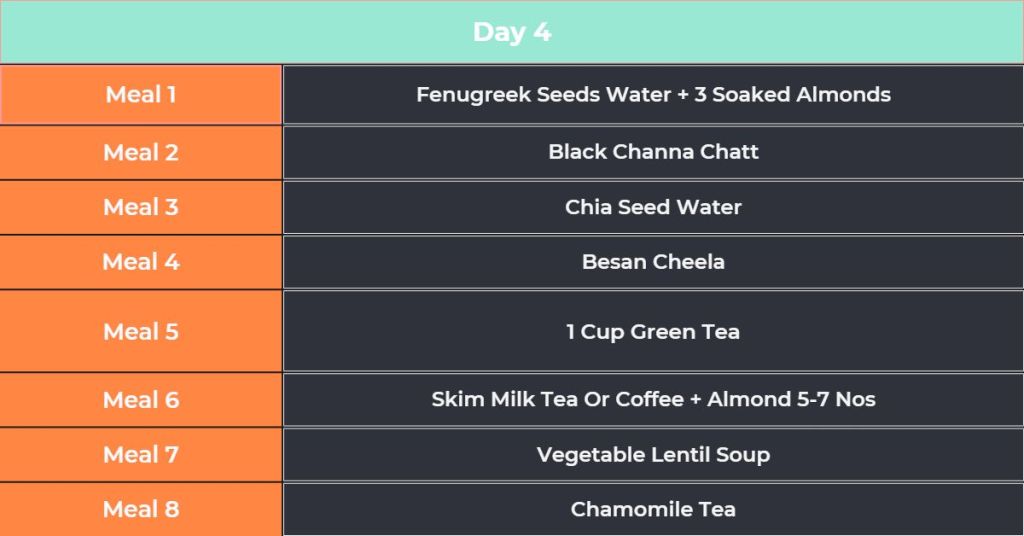The height and width of the screenshot is (536, 1024).
Task: Click the text Almond 5-7 Nos
Action: point(791,399)
